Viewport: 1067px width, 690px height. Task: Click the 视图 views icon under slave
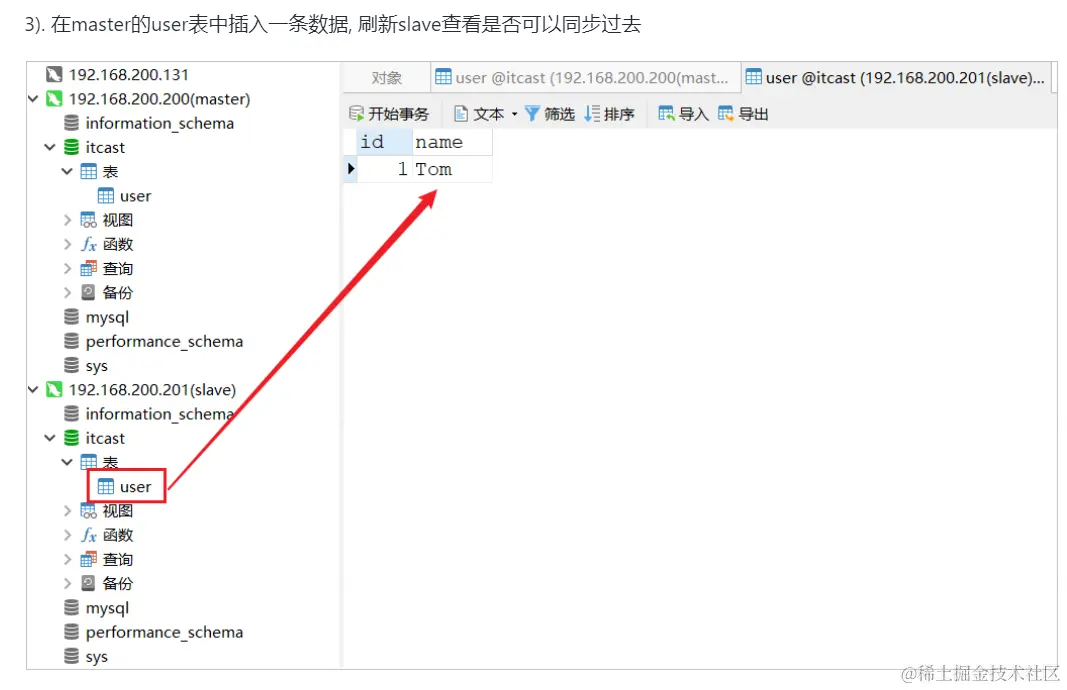point(88,511)
